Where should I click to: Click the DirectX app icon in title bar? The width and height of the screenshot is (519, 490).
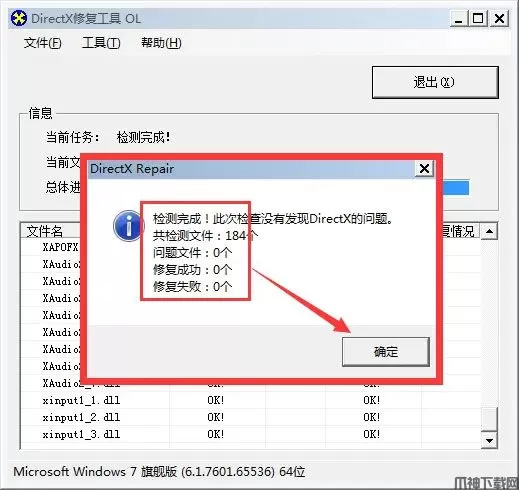coord(19,18)
